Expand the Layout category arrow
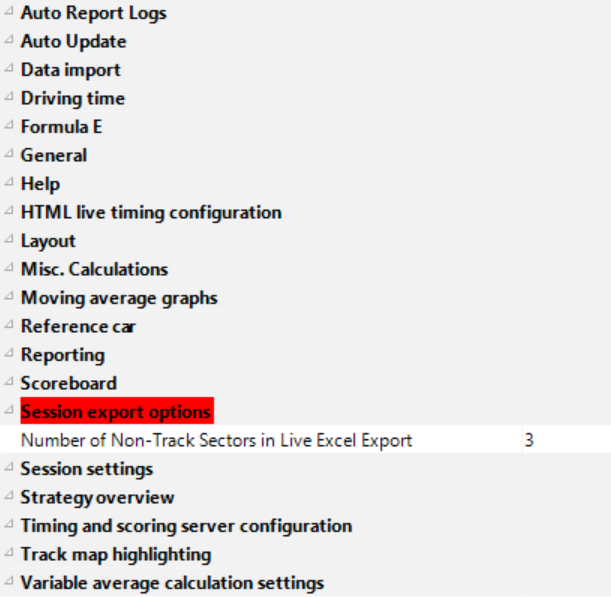This screenshot has height=597, width=611. 9,241
